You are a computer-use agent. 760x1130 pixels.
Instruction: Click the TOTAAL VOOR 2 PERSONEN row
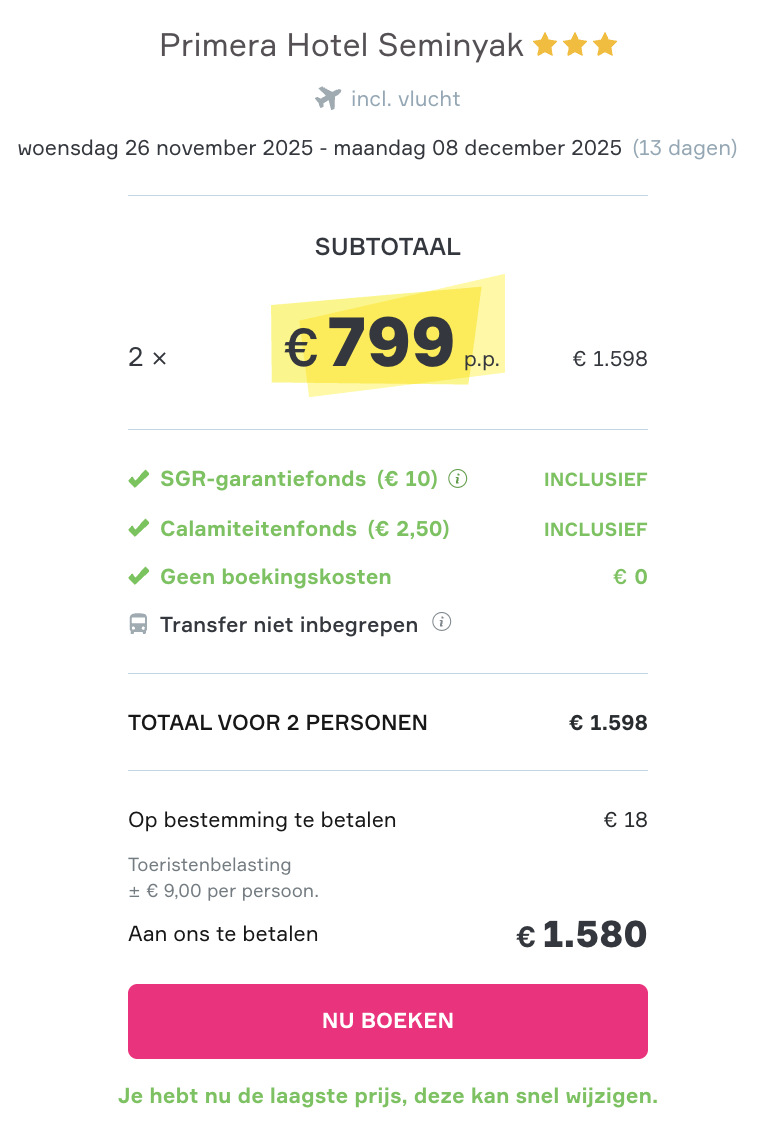coord(387,722)
